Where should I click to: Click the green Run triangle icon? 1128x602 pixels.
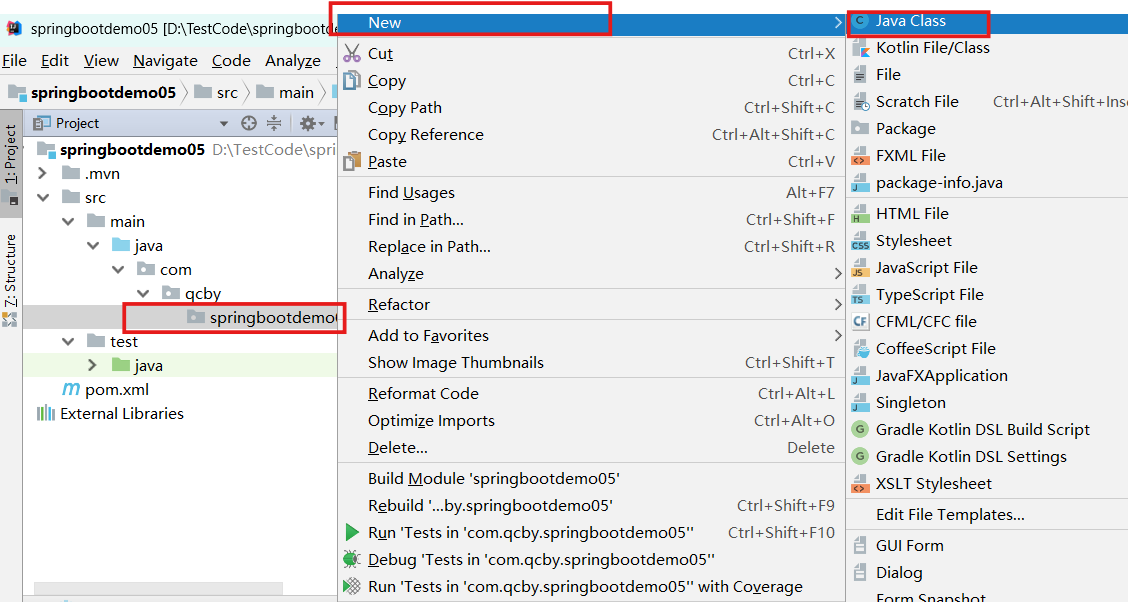pos(352,532)
